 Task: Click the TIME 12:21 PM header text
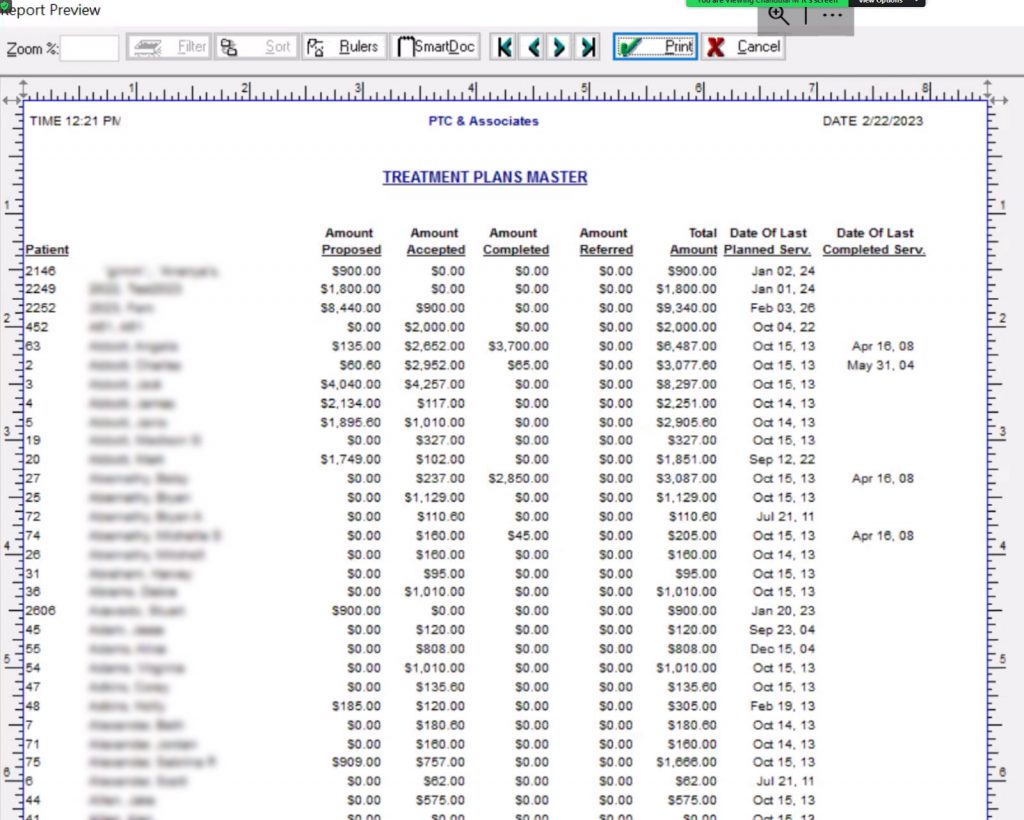tap(75, 121)
